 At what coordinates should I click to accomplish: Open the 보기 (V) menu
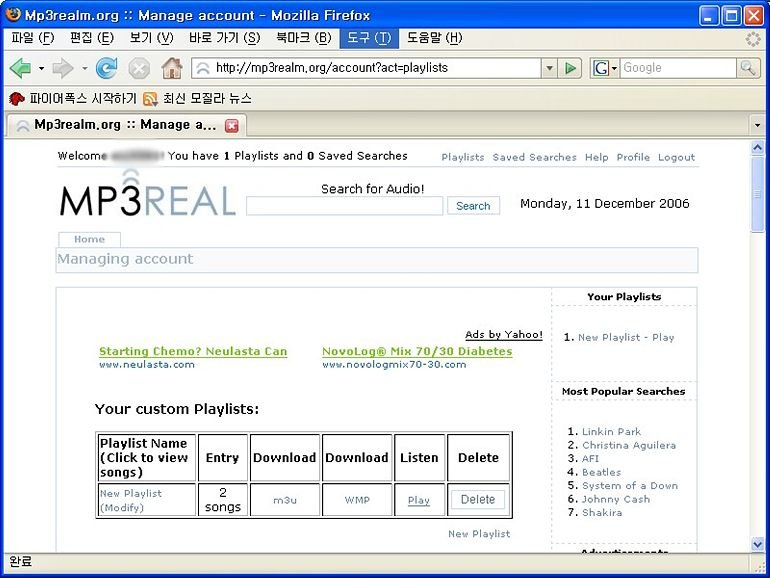[151, 38]
